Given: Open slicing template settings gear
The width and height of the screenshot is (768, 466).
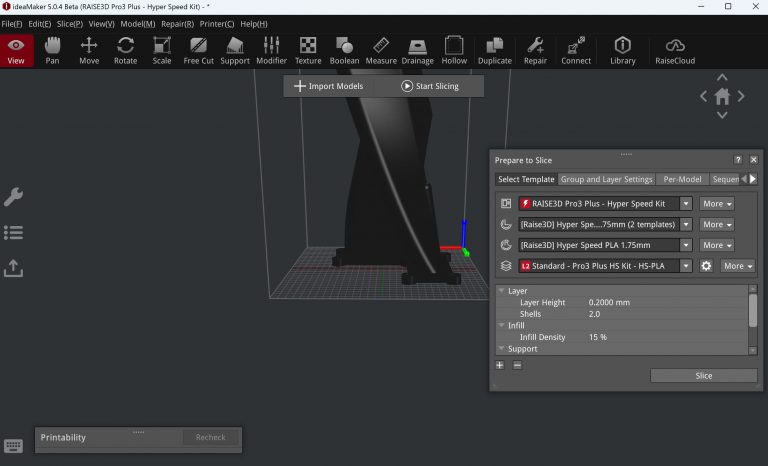Looking at the screenshot, I should click(x=706, y=266).
